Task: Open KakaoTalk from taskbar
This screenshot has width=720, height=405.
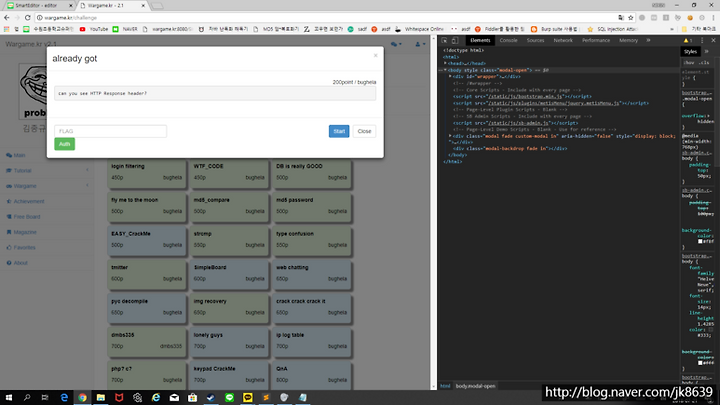Action: 248,398
